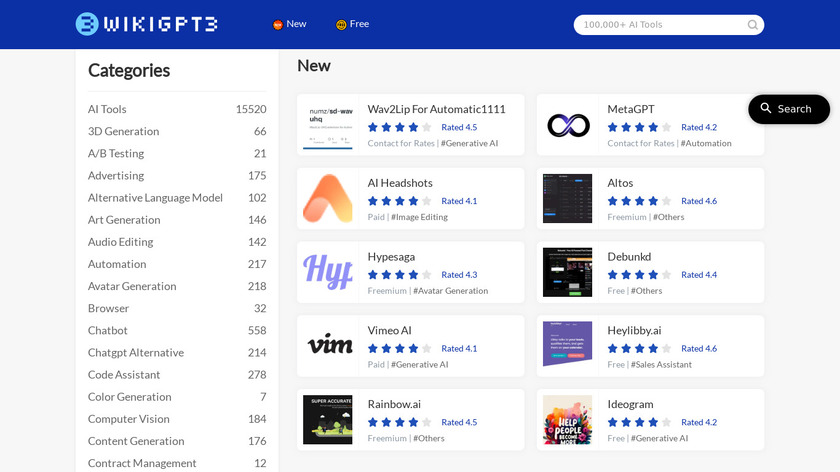
Task: Open the Free menu item
Action: tap(352, 24)
